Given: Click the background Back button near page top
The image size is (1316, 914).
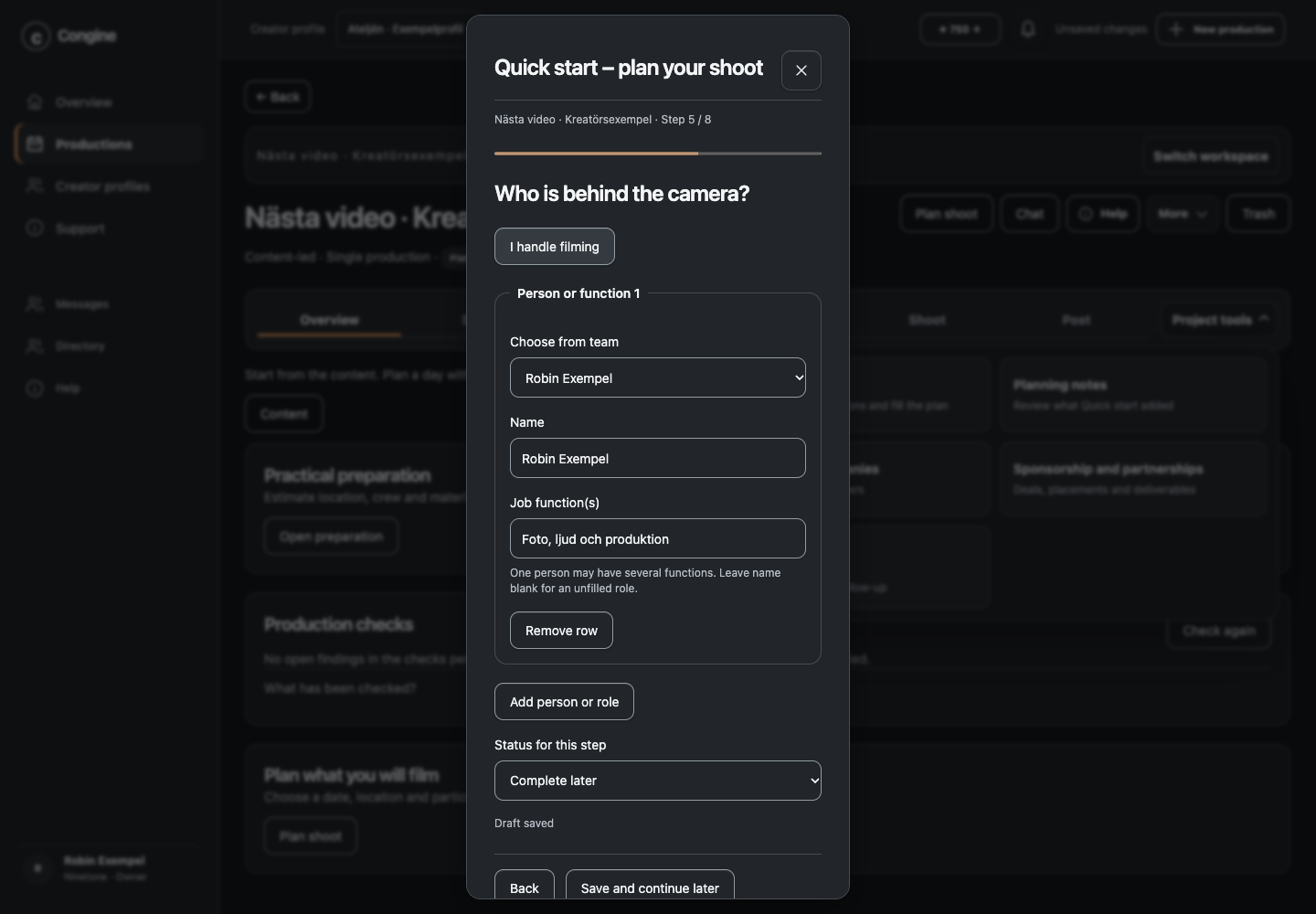Looking at the screenshot, I should click(x=278, y=97).
